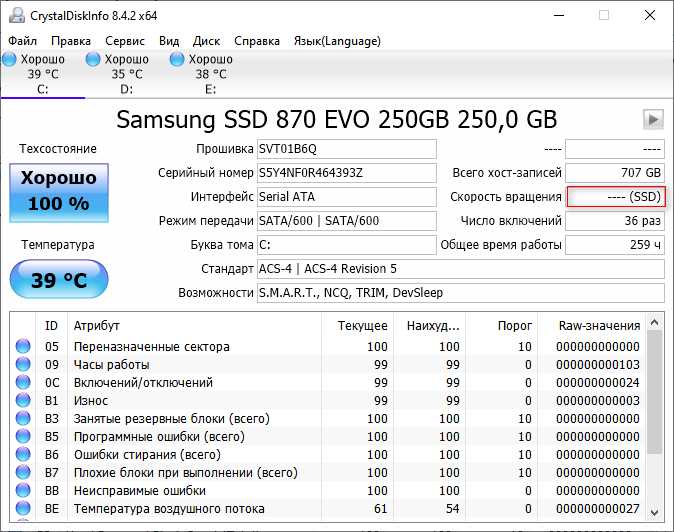Open the Диск menu
The image size is (674, 532).
coord(206,41)
